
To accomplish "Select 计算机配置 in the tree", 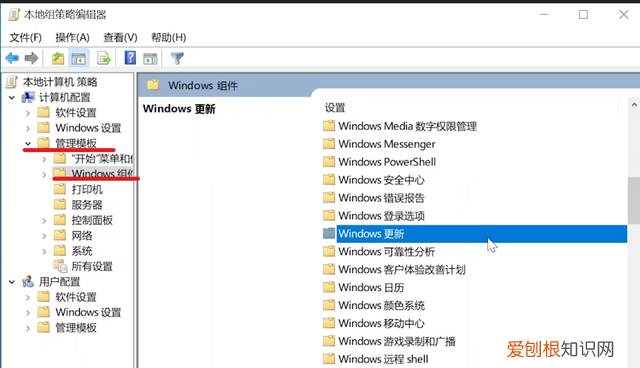I will click(64, 98).
